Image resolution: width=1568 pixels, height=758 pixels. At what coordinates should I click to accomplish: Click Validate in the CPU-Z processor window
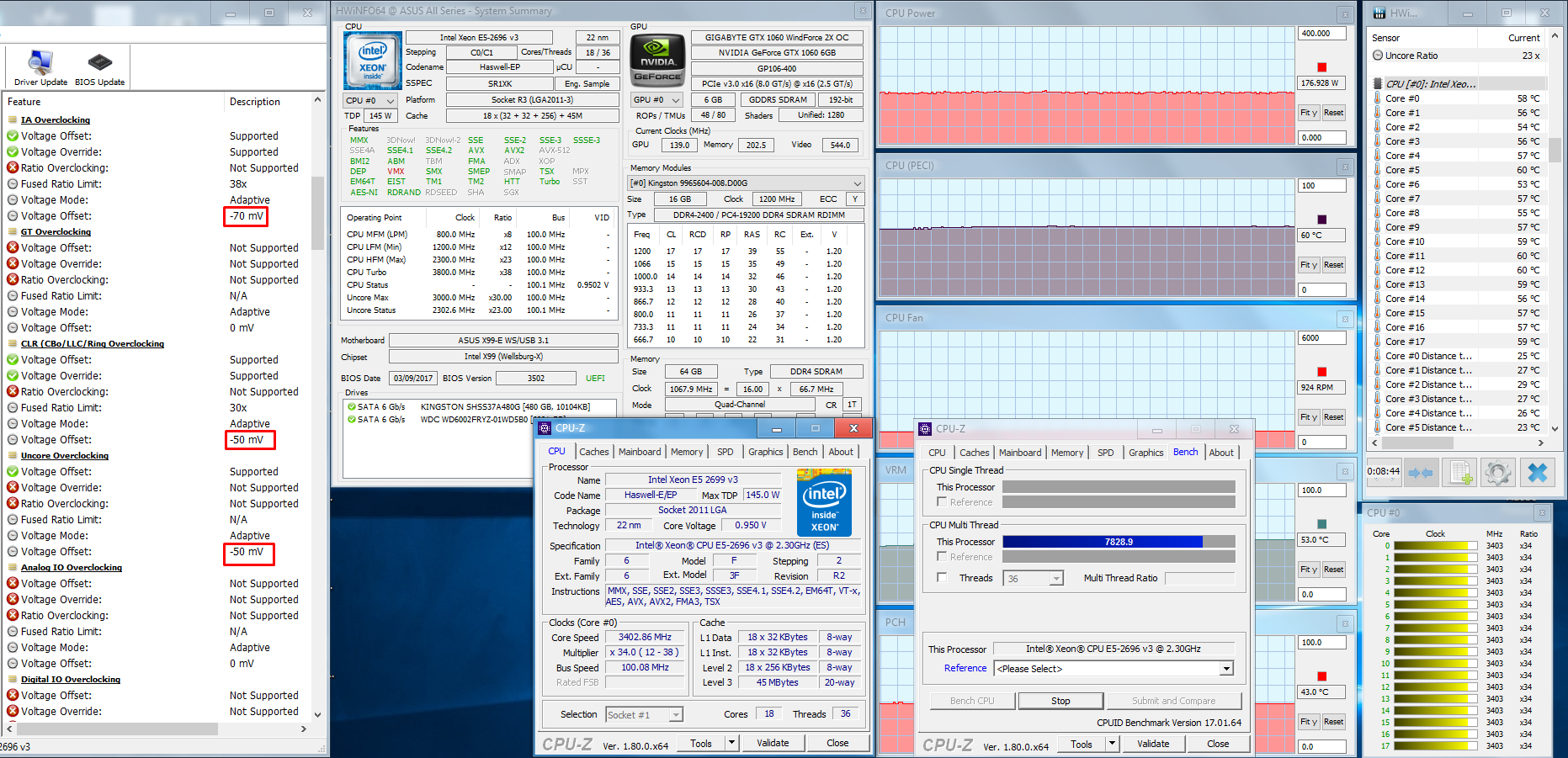(772, 743)
